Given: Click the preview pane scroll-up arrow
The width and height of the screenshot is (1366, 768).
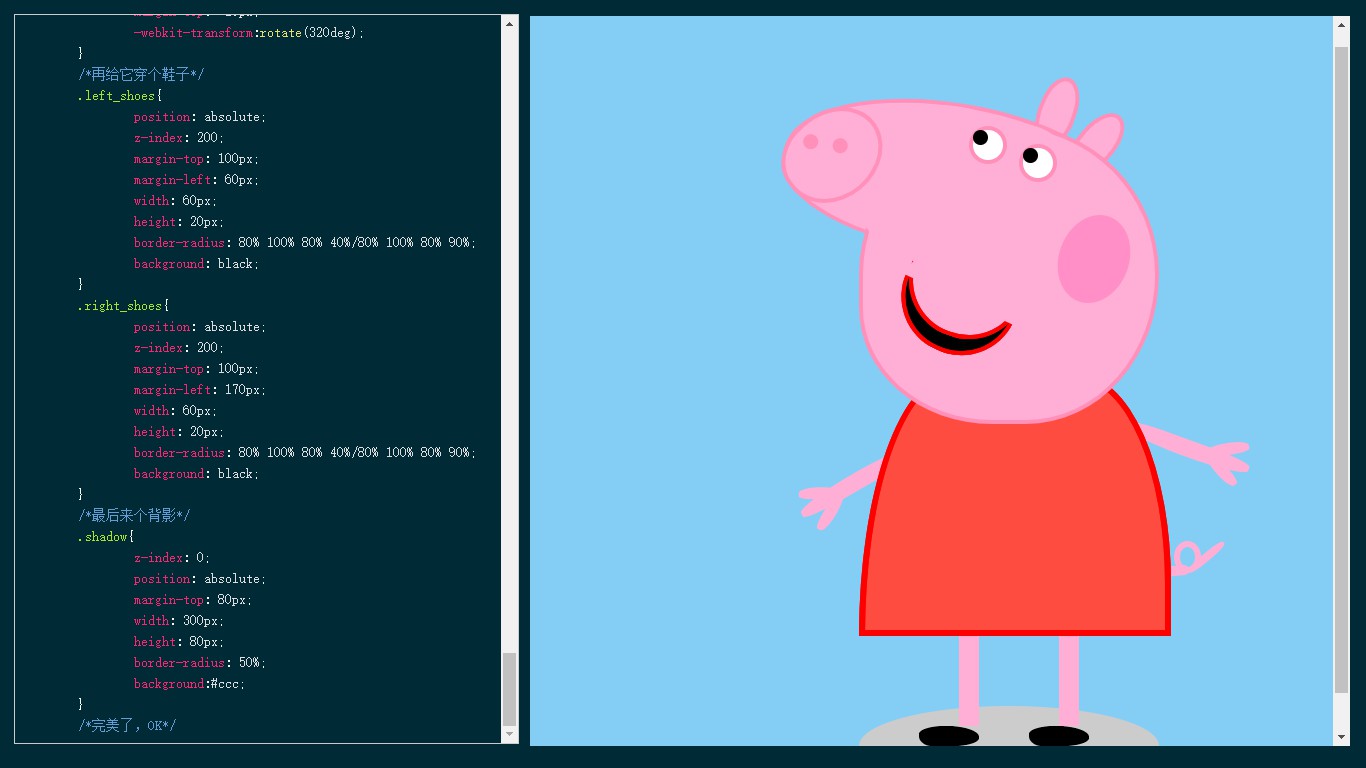Looking at the screenshot, I should [x=1342, y=24].
